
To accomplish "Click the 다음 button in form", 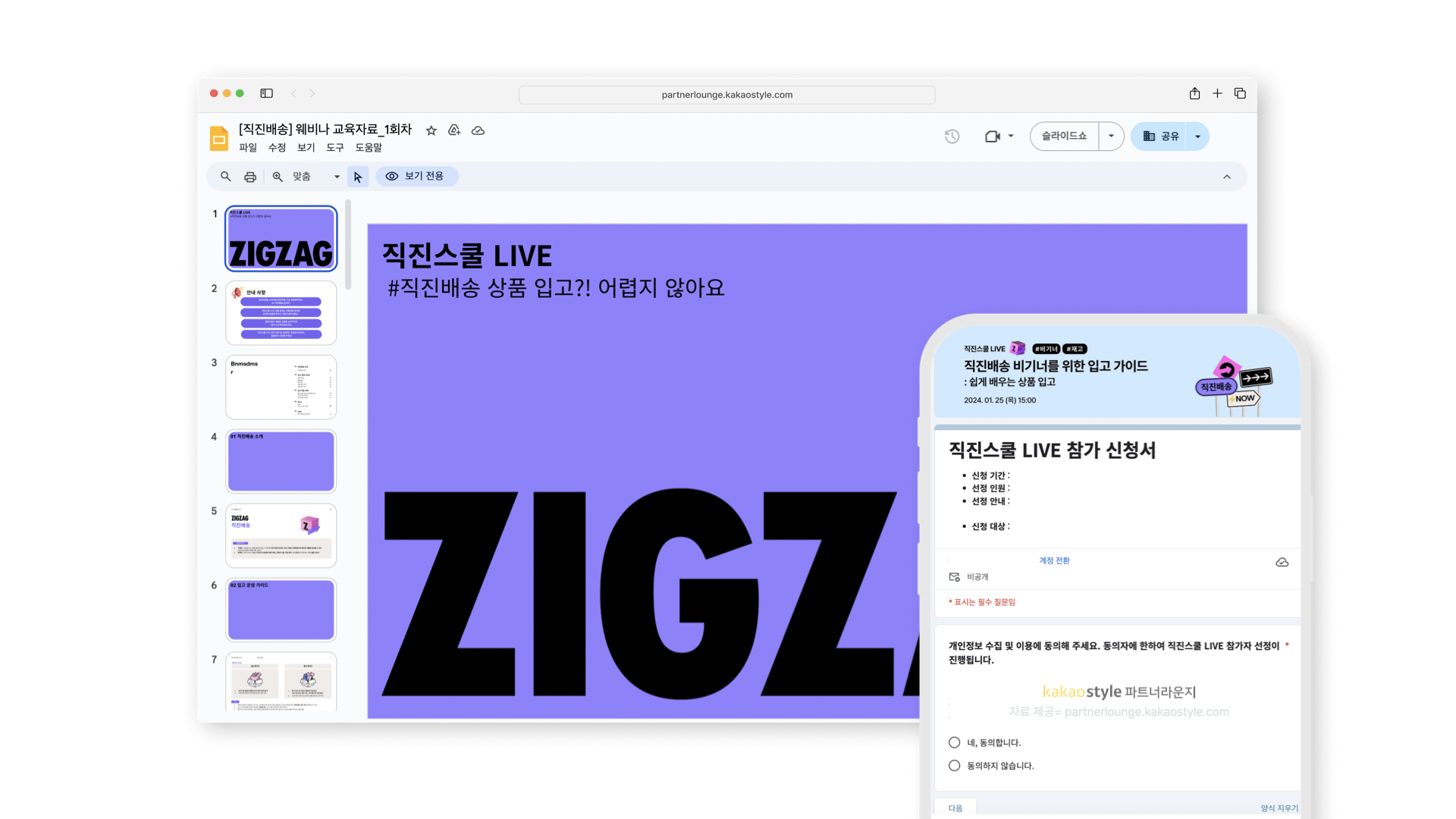I will (x=955, y=808).
